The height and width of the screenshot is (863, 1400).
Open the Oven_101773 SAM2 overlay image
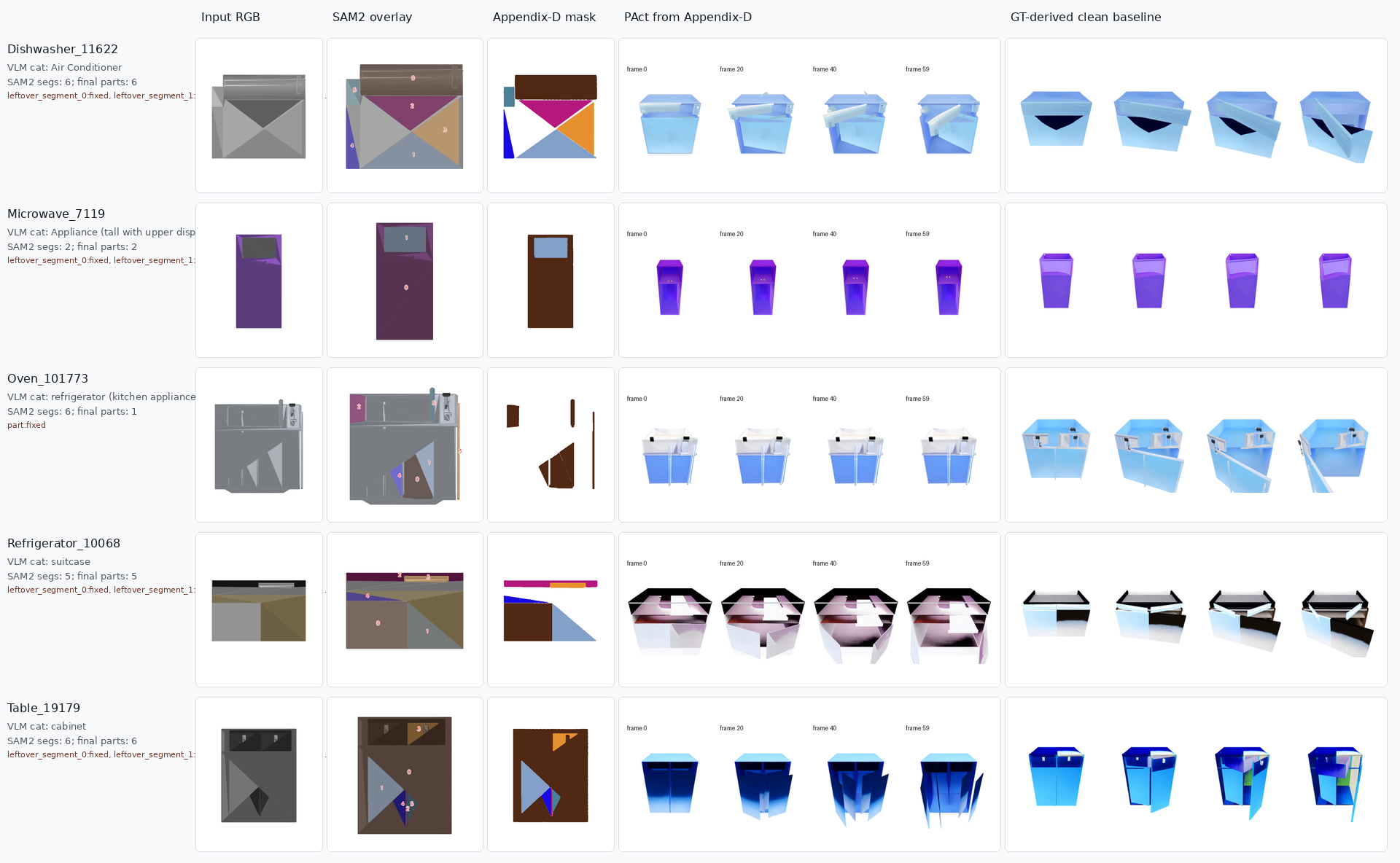[405, 445]
